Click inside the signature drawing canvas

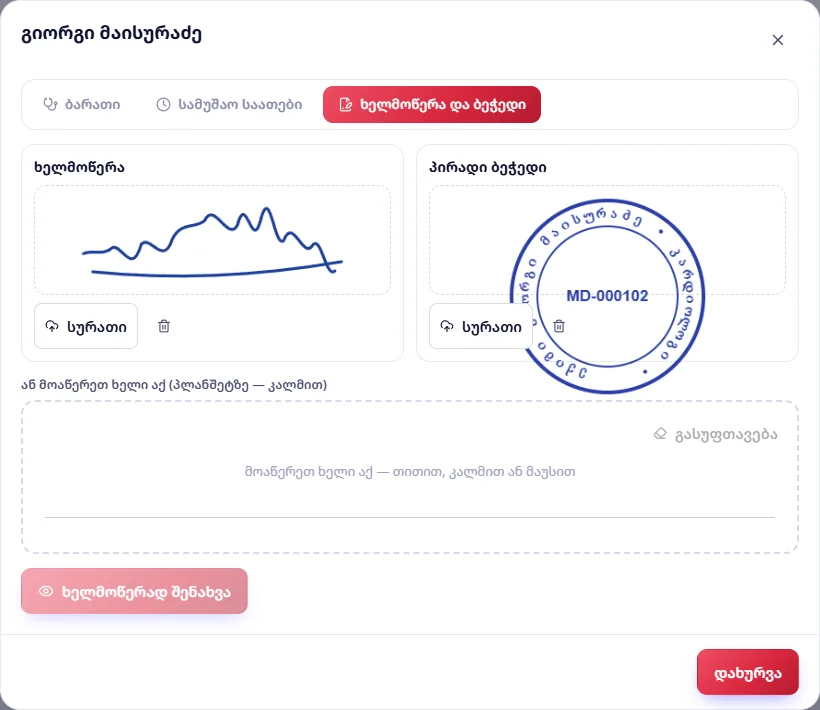[x=410, y=477]
